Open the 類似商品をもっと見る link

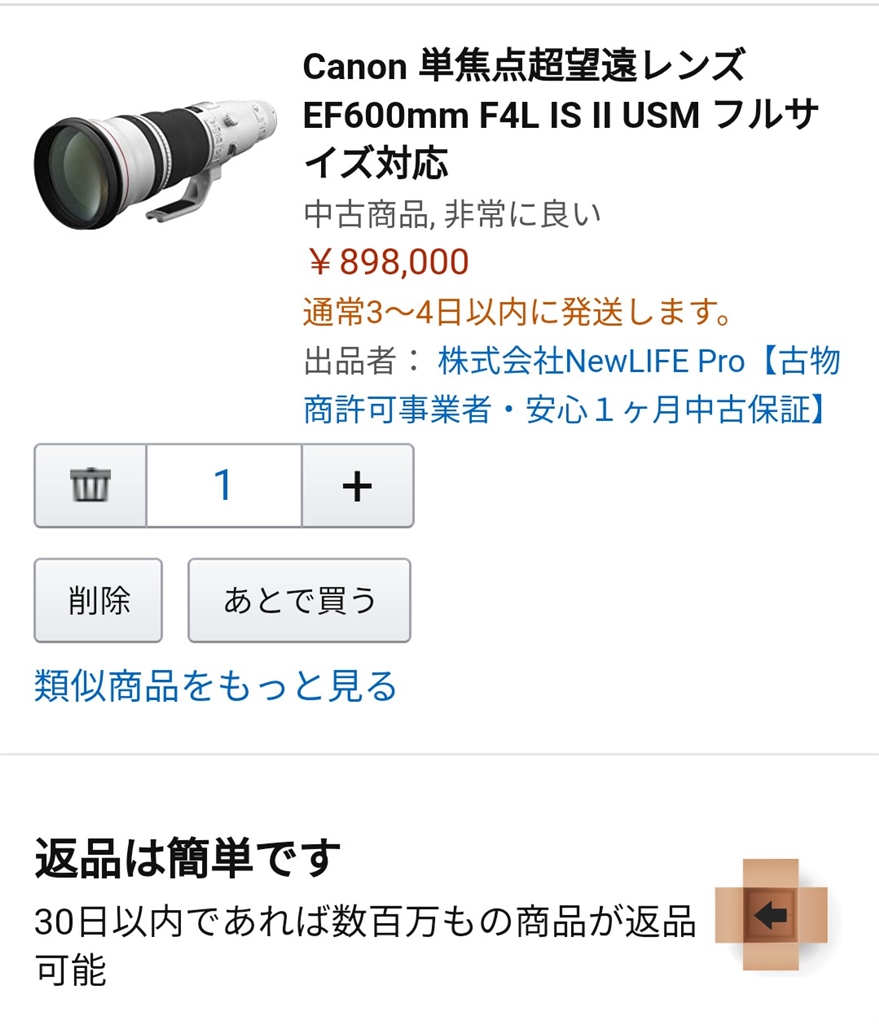pyautogui.click(x=216, y=686)
